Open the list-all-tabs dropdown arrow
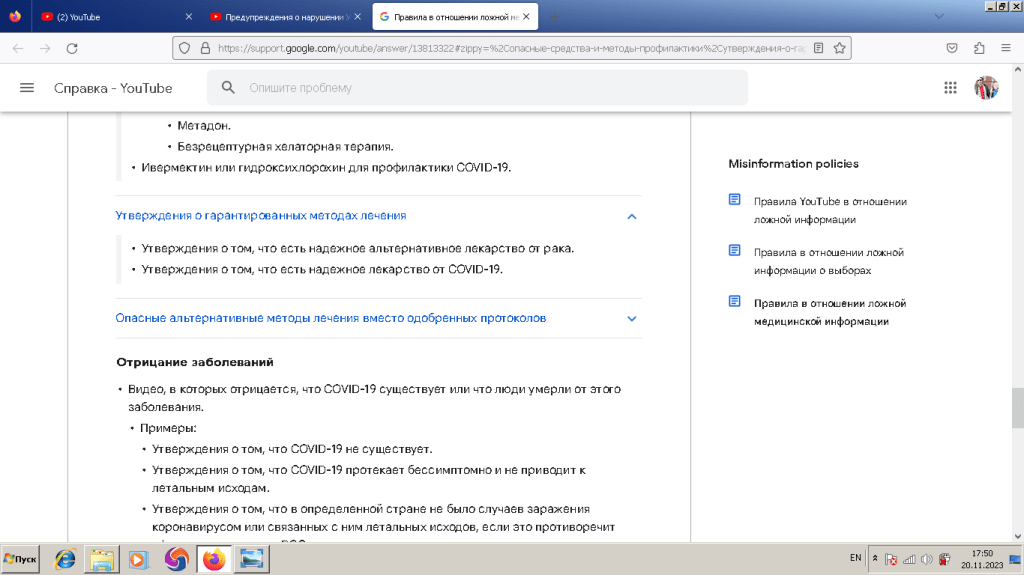1024x575 pixels. [938, 17]
